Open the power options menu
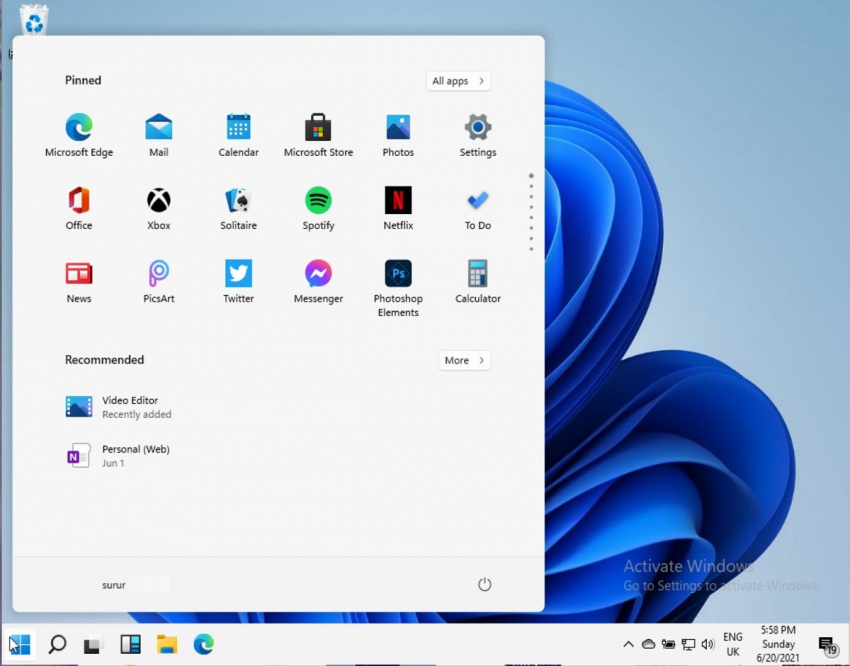 tap(484, 584)
